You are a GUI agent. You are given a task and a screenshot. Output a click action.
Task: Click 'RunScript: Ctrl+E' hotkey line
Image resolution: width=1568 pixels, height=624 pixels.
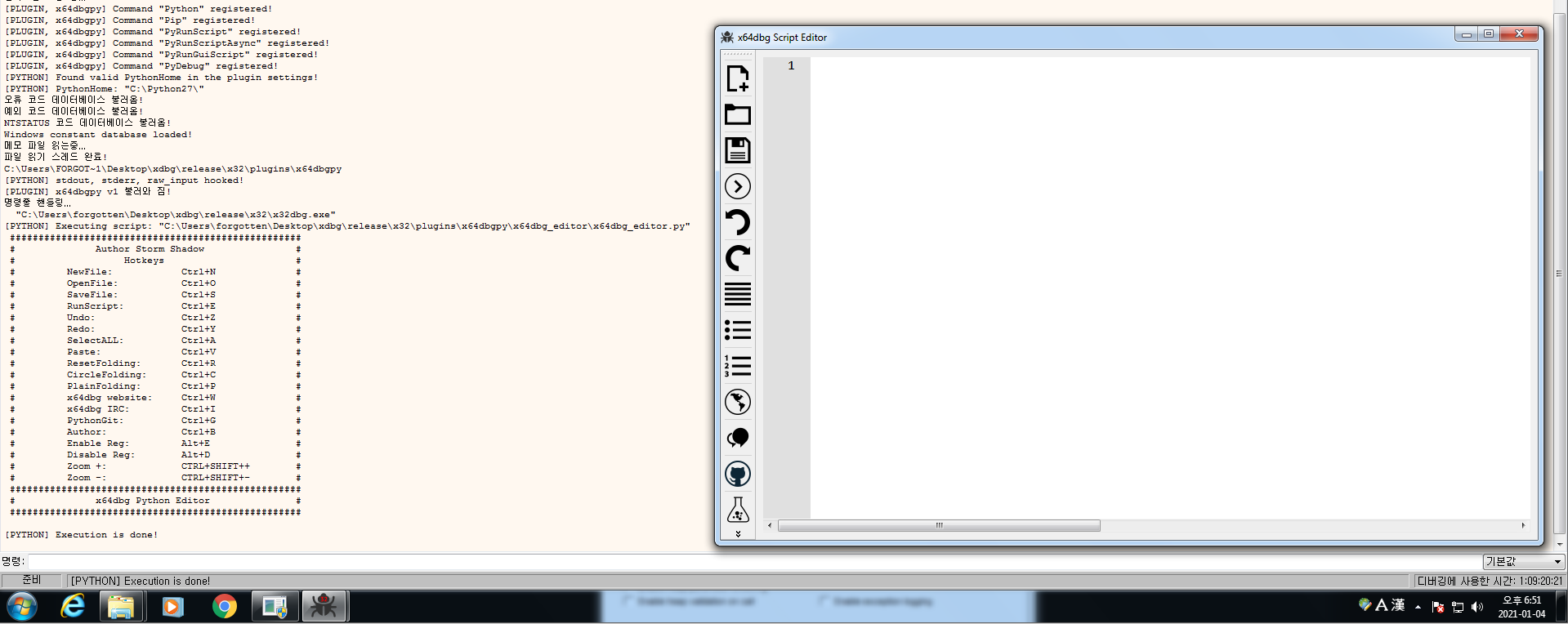click(141, 306)
